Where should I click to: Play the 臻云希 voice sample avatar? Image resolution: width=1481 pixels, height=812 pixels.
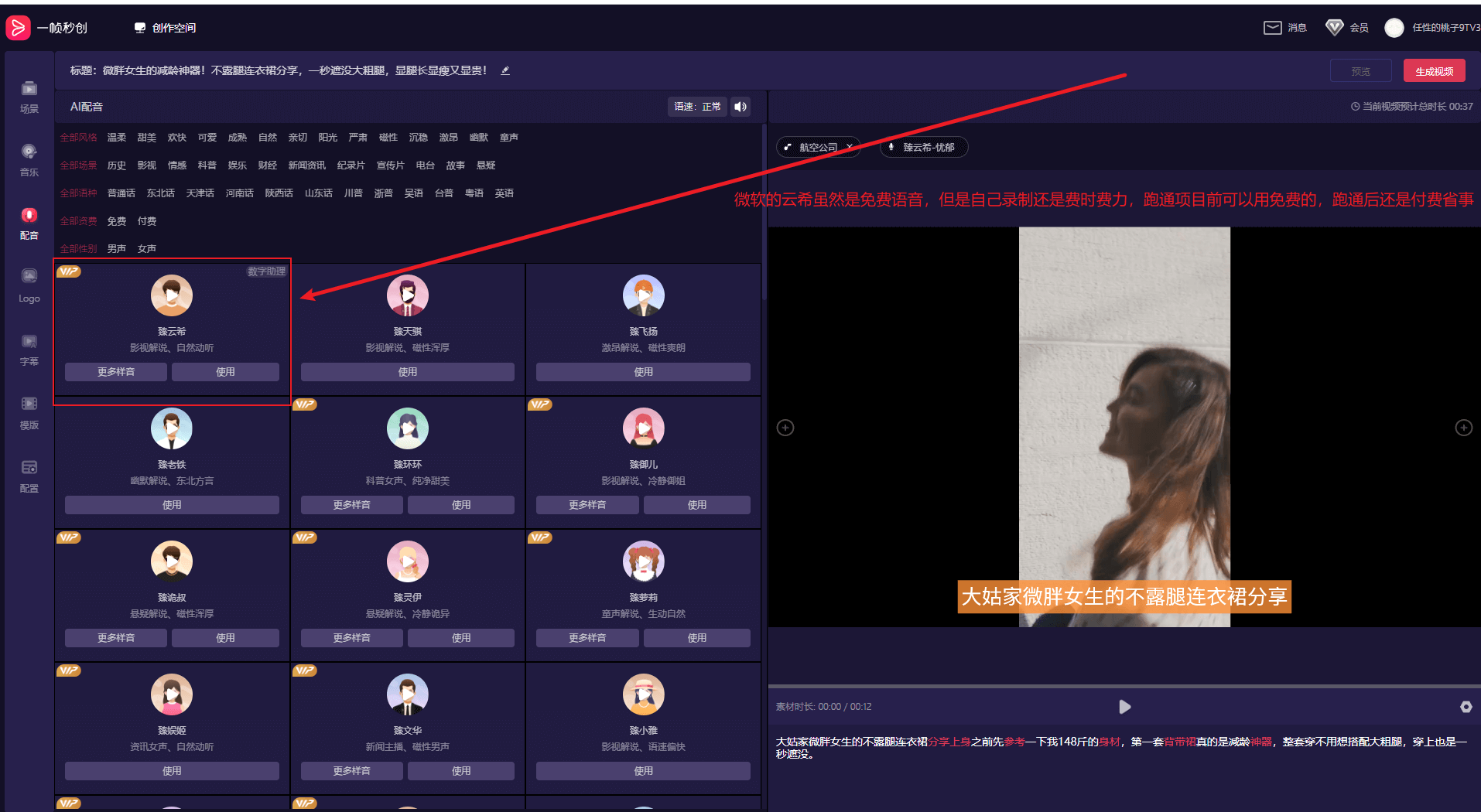[172, 295]
